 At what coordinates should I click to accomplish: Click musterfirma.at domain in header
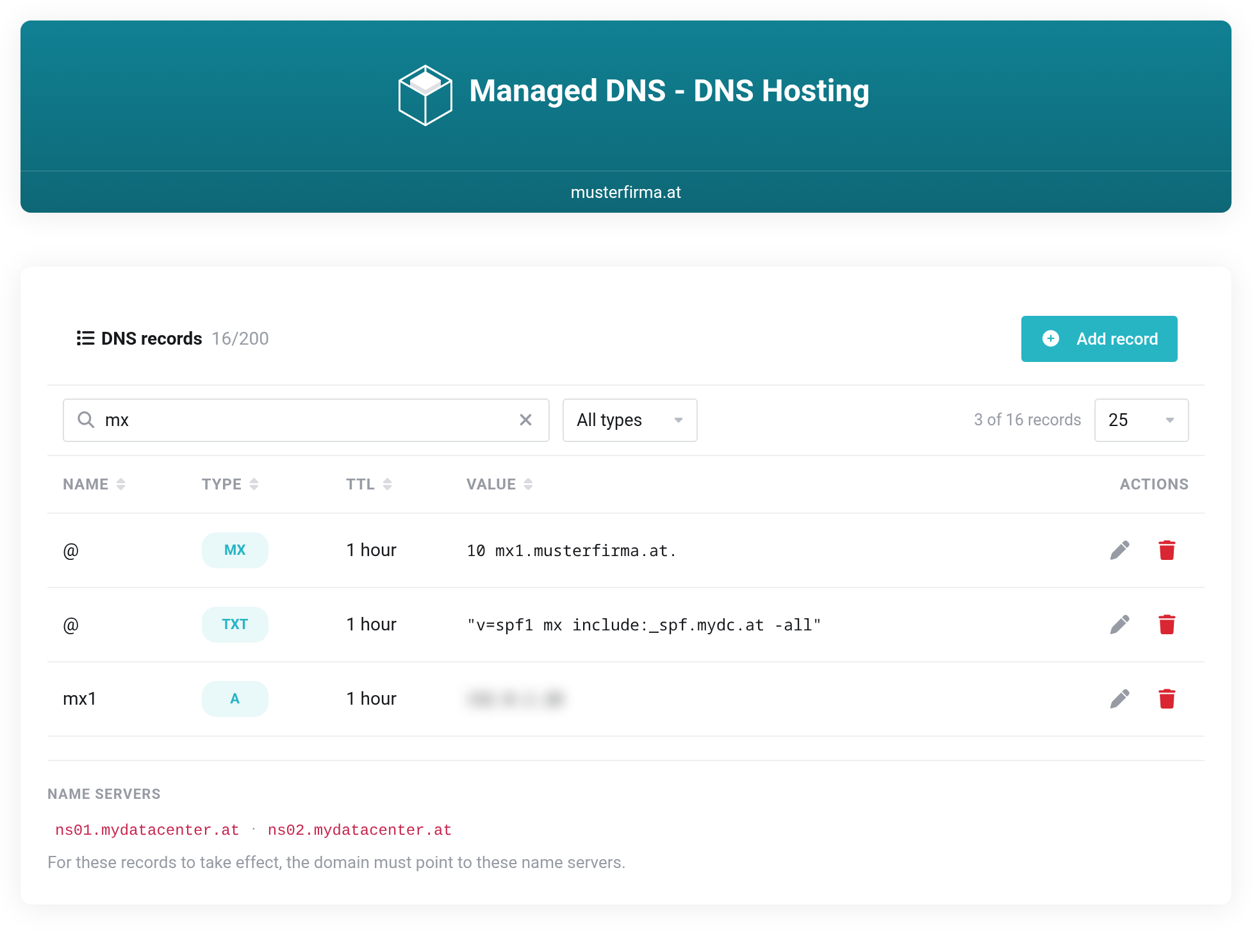pos(626,192)
